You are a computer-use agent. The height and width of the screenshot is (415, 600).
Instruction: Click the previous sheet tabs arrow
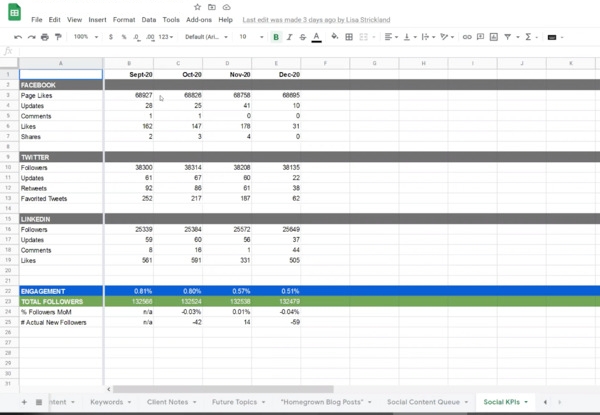pos(545,402)
